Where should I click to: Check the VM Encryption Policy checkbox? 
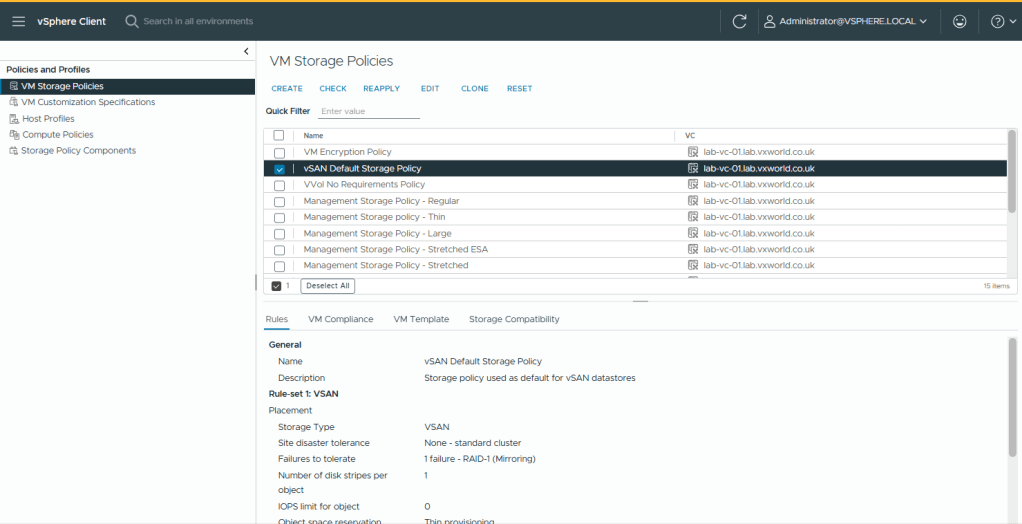click(279, 153)
